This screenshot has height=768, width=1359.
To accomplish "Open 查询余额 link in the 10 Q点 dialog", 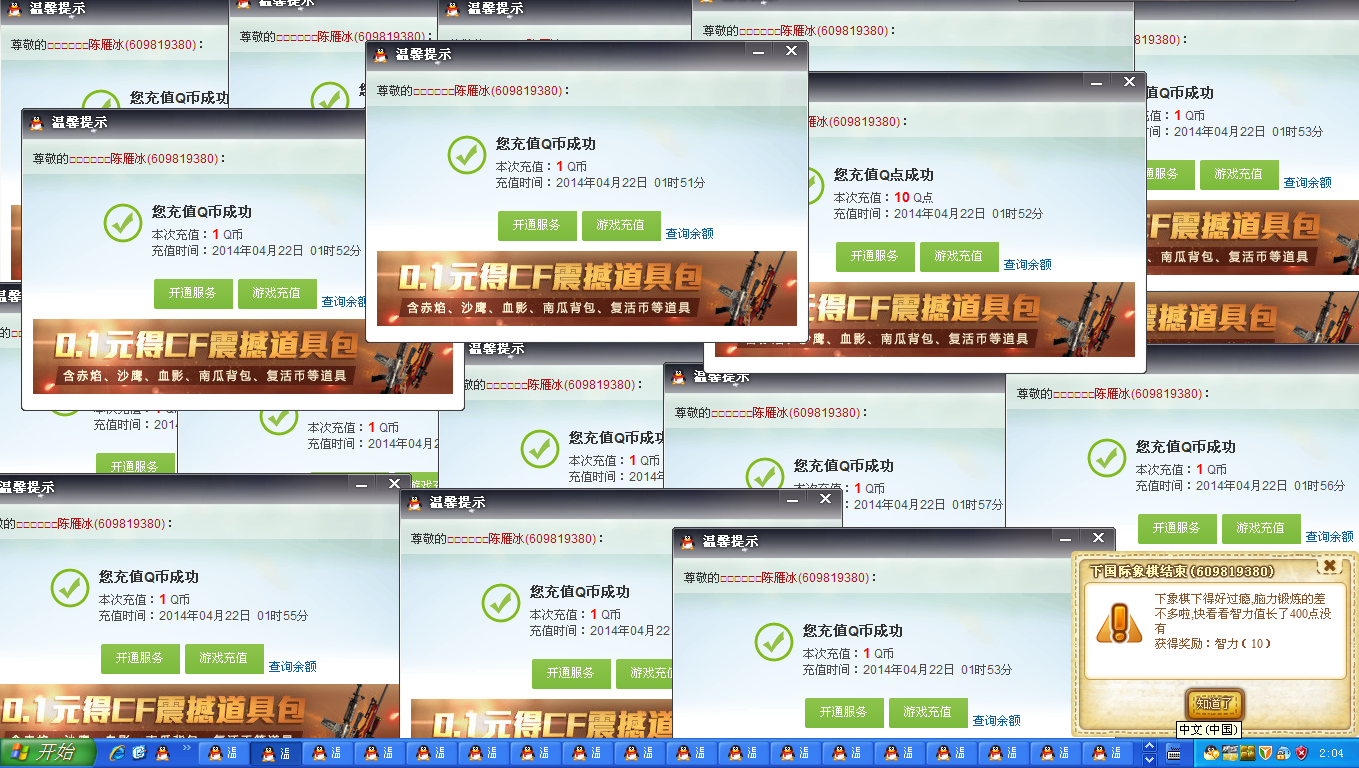I will click(1028, 265).
